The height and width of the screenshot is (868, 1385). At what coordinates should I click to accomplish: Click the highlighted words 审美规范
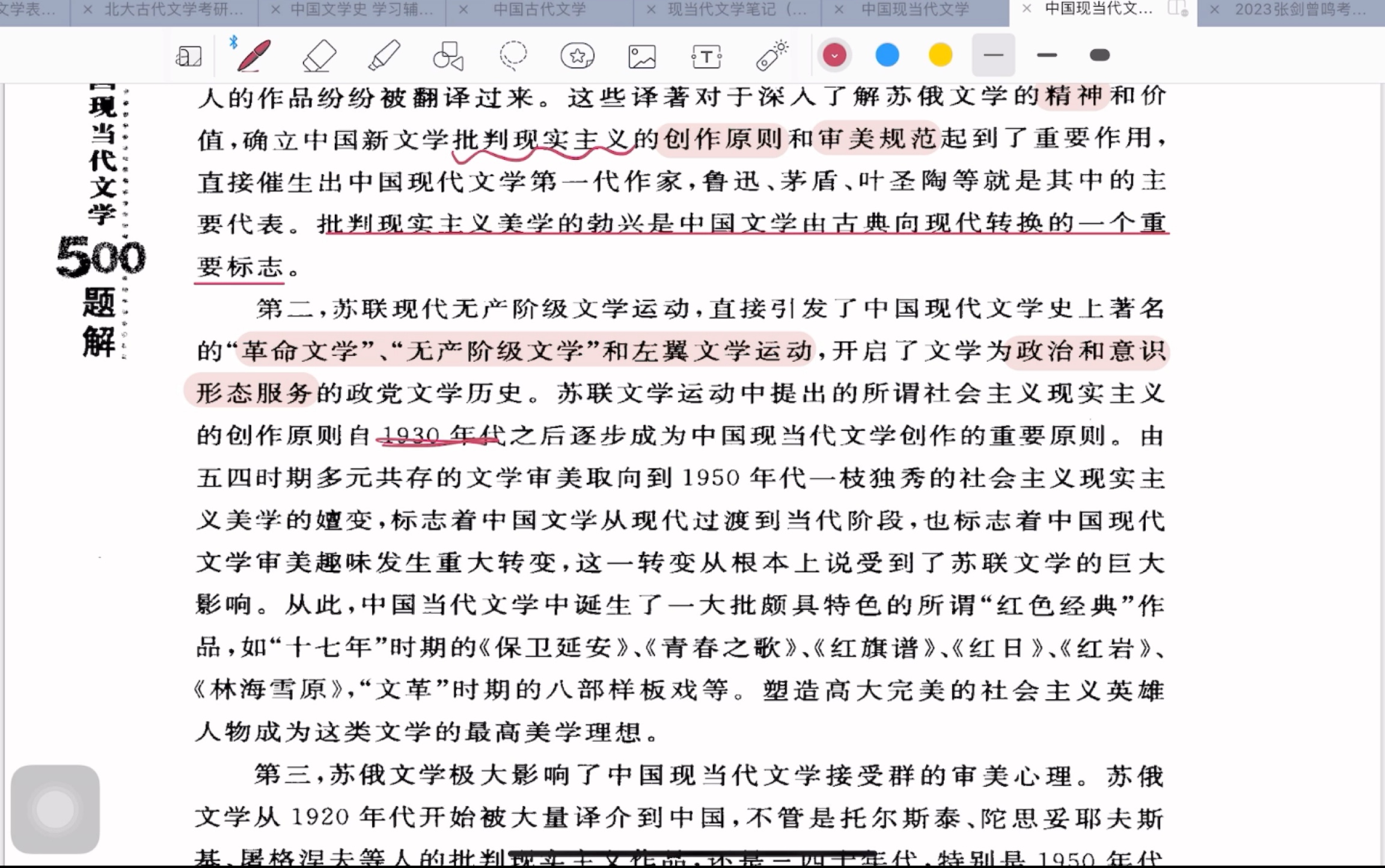tap(877, 139)
